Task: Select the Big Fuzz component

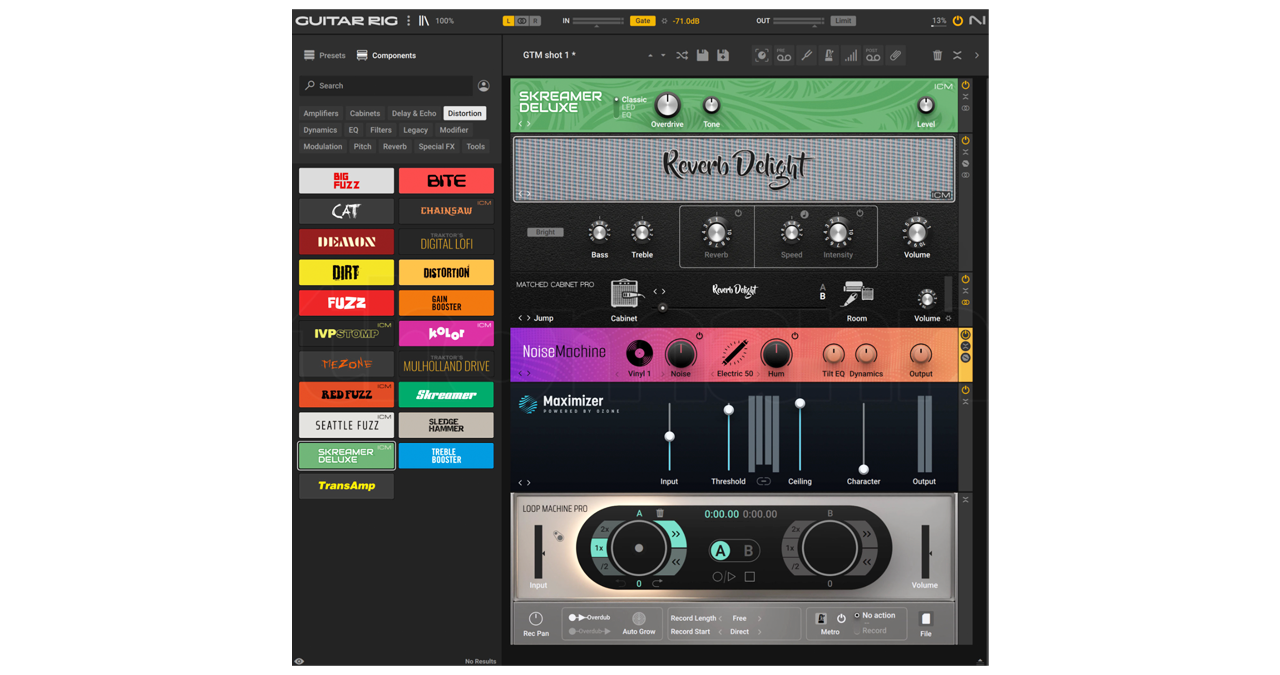Action: (x=346, y=181)
